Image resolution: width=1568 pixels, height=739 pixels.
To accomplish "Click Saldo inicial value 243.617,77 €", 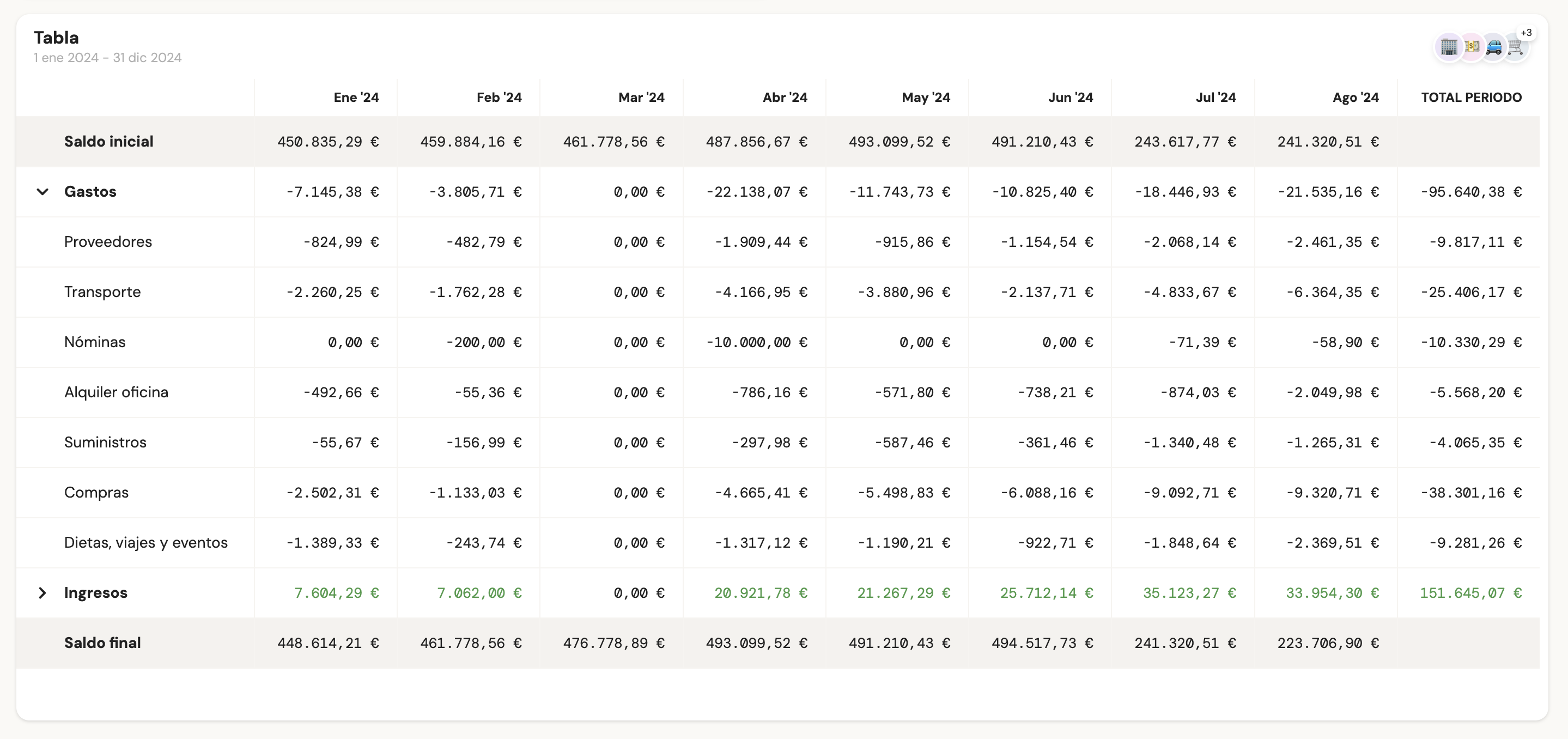I will [x=1185, y=142].
